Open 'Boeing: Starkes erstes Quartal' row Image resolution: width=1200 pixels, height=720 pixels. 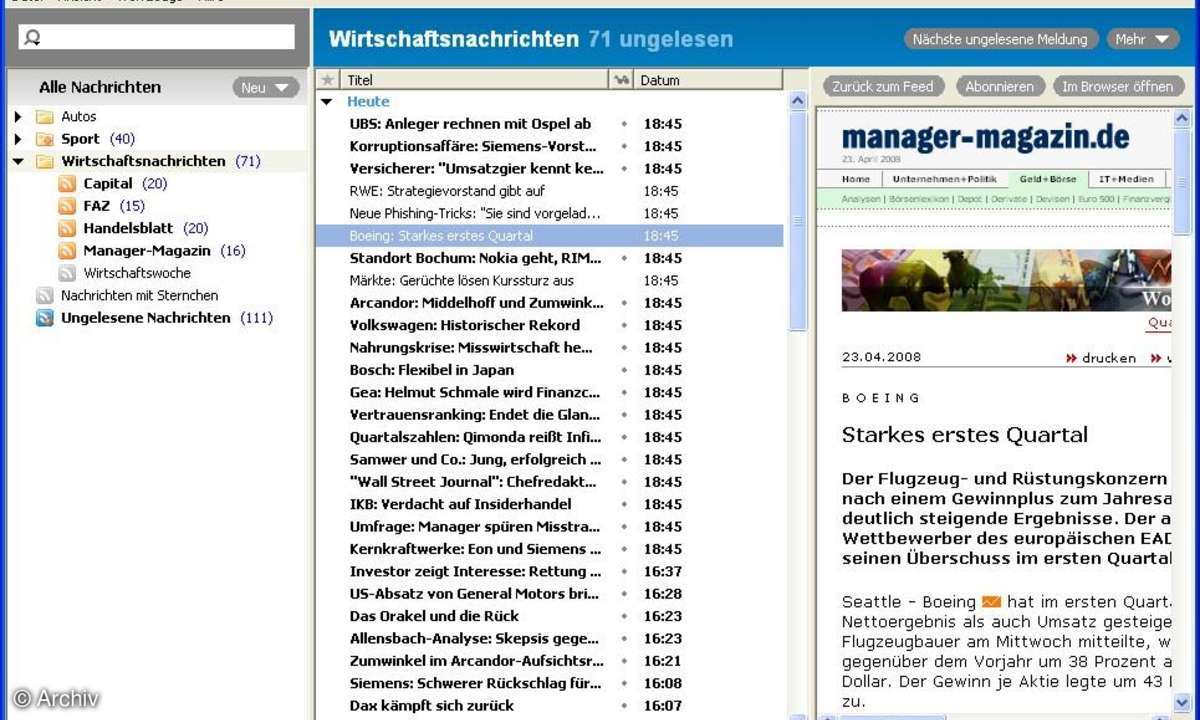[549, 236]
